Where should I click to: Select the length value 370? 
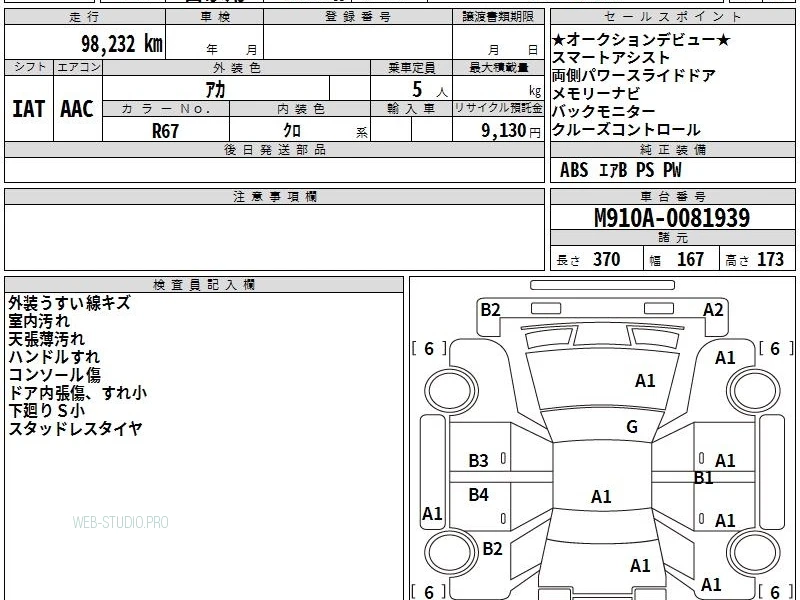[607, 260]
